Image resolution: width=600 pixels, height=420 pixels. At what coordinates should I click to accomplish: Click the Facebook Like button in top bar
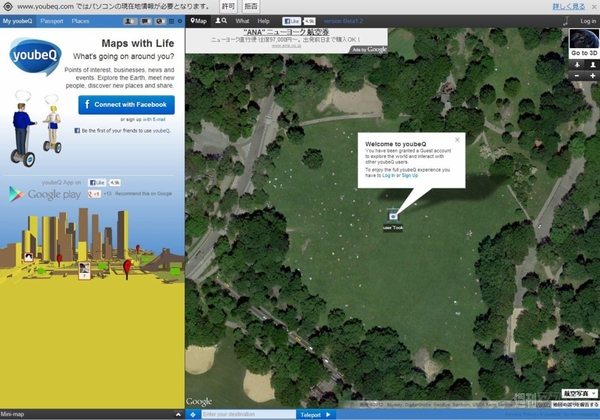291,21
